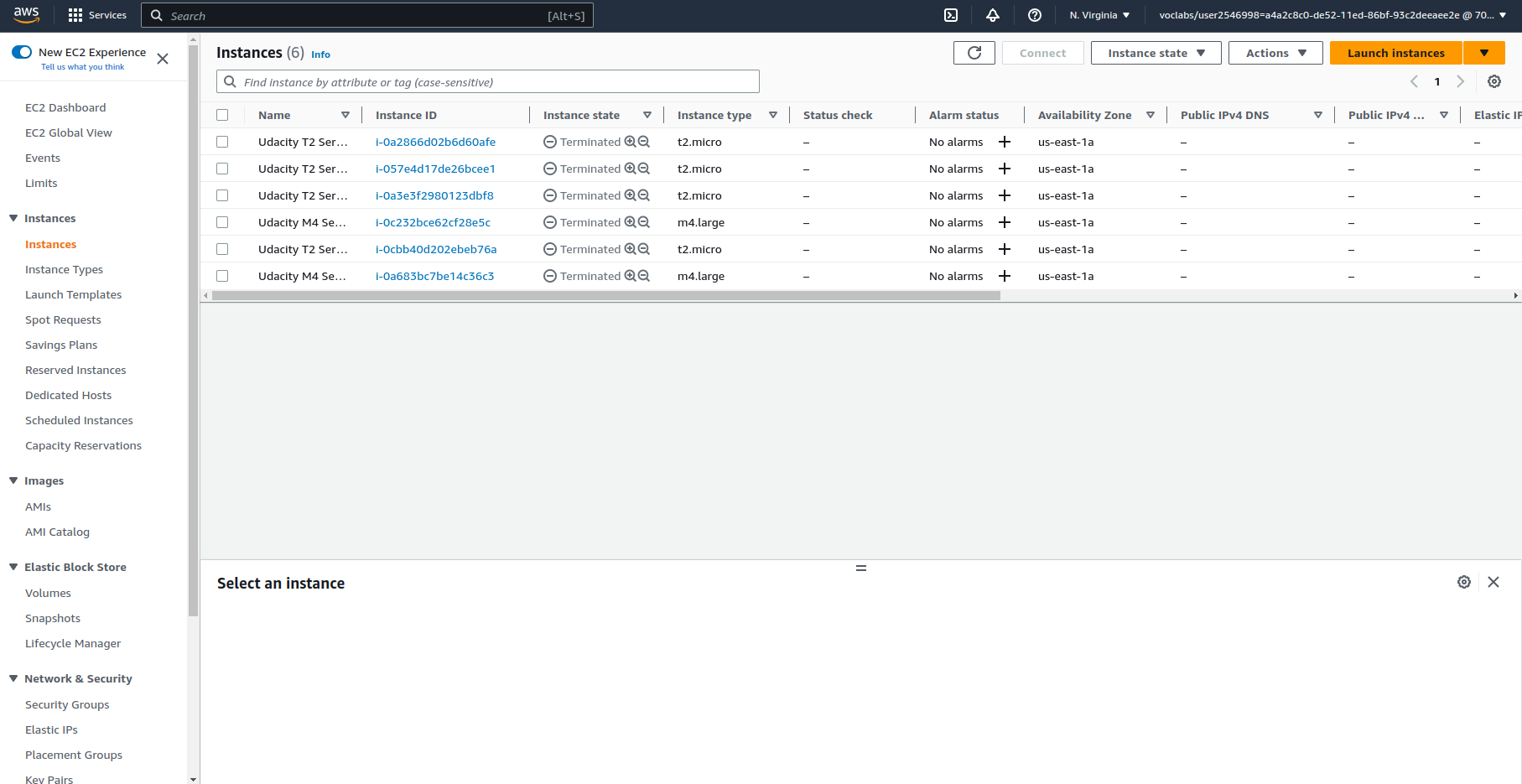Open AWS home logo
1522x784 pixels.
pos(26,15)
